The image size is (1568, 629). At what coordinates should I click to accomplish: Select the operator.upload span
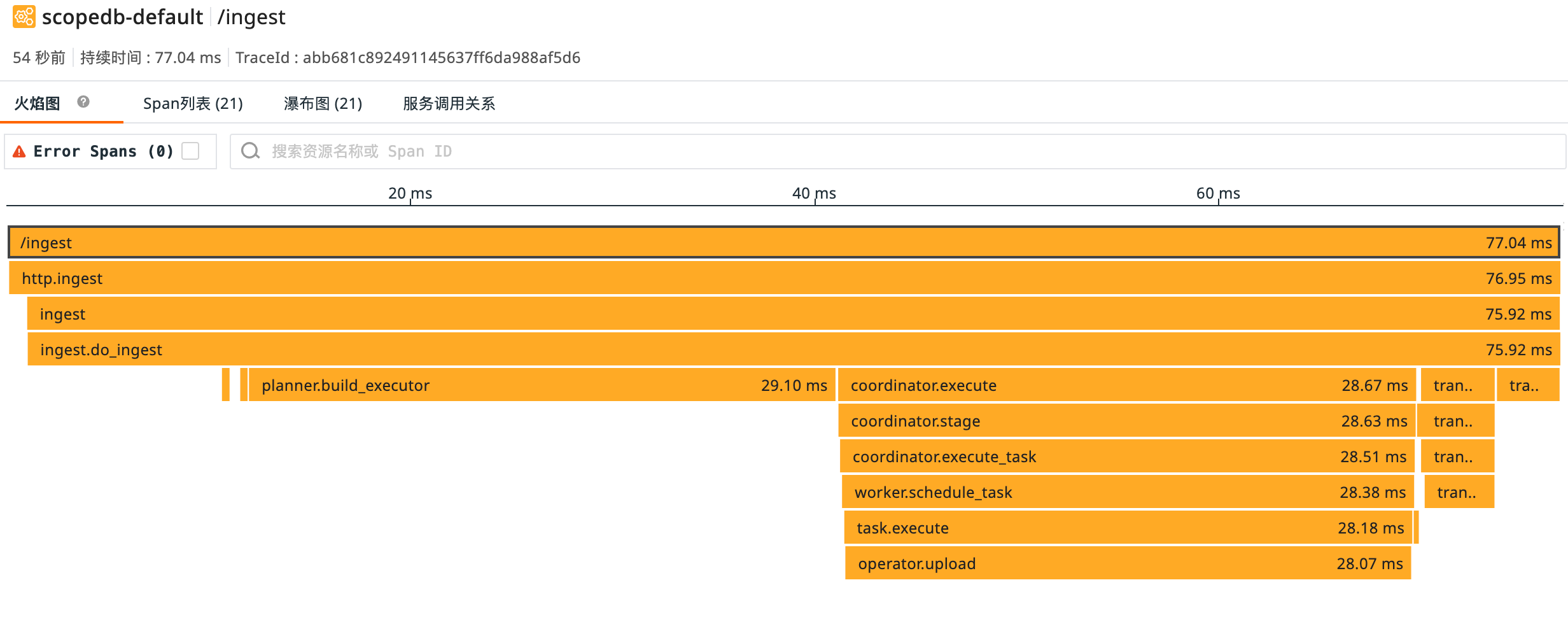pyautogui.click(x=1126, y=563)
